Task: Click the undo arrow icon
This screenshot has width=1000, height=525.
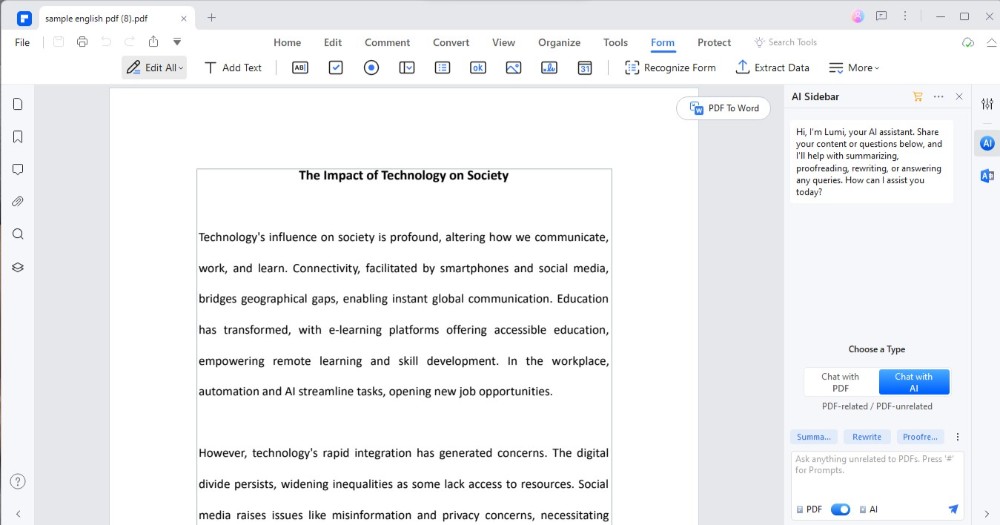Action: 106,42
